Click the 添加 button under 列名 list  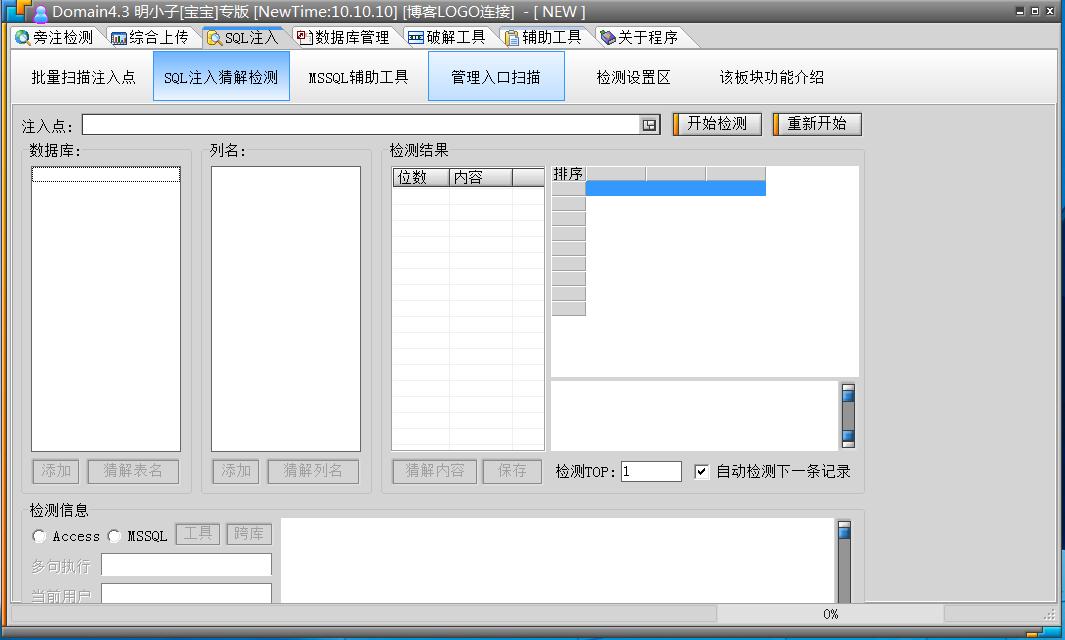[236, 471]
